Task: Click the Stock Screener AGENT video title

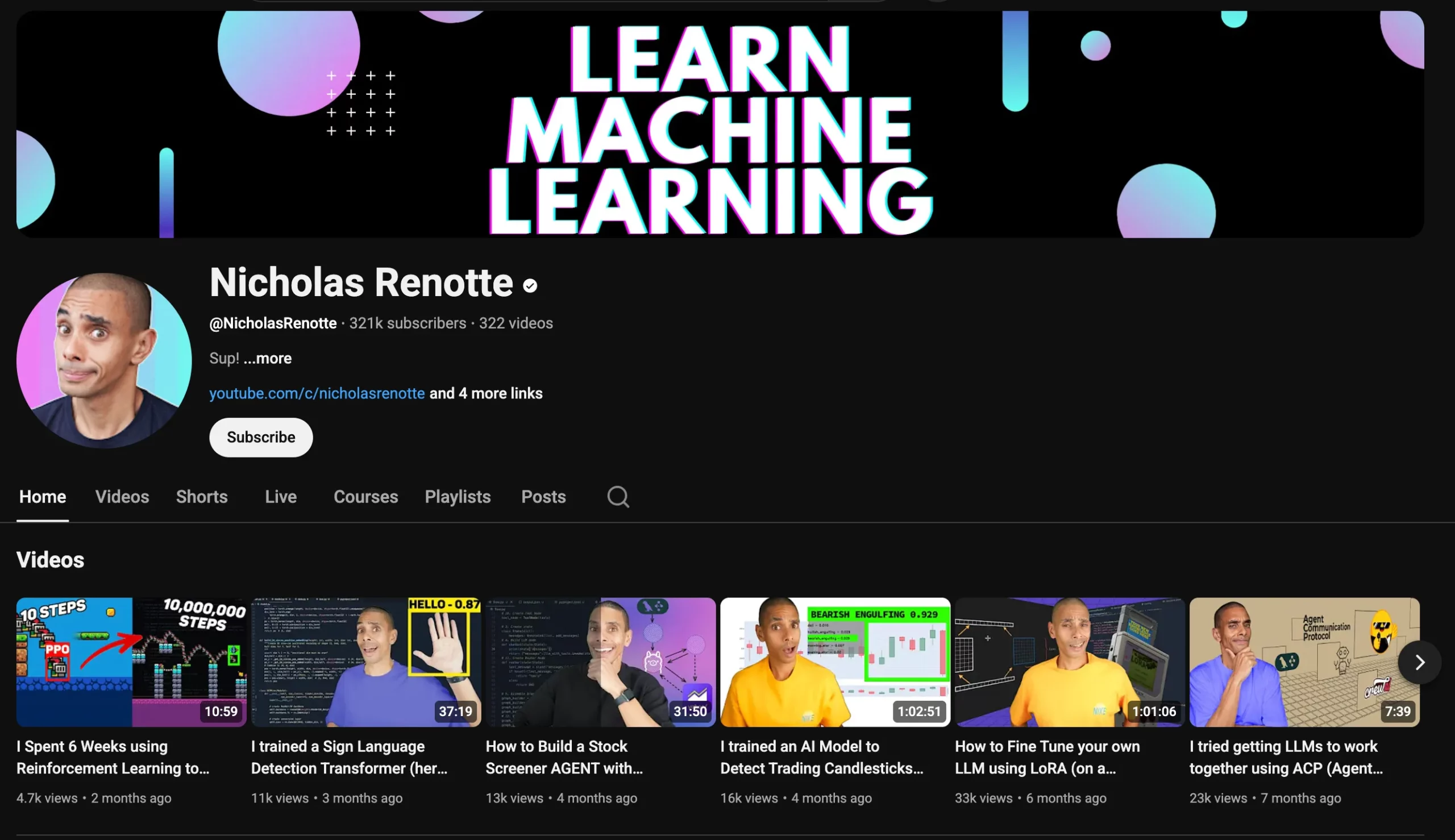Action: tap(564, 757)
